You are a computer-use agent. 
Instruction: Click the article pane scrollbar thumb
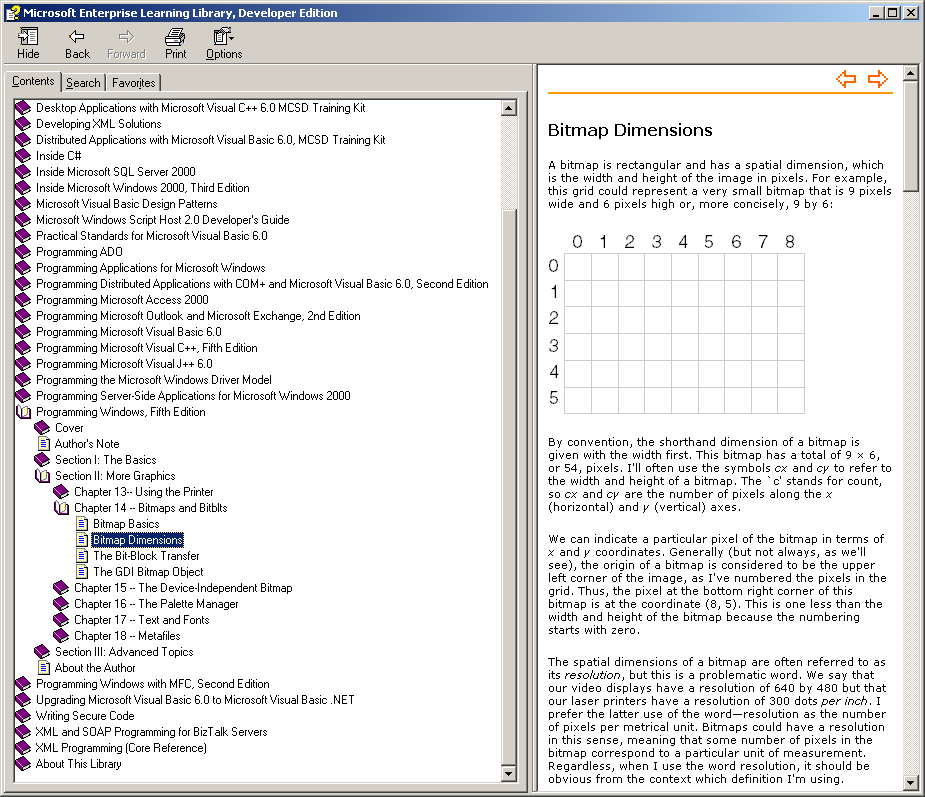pyautogui.click(x=910, y=136)
